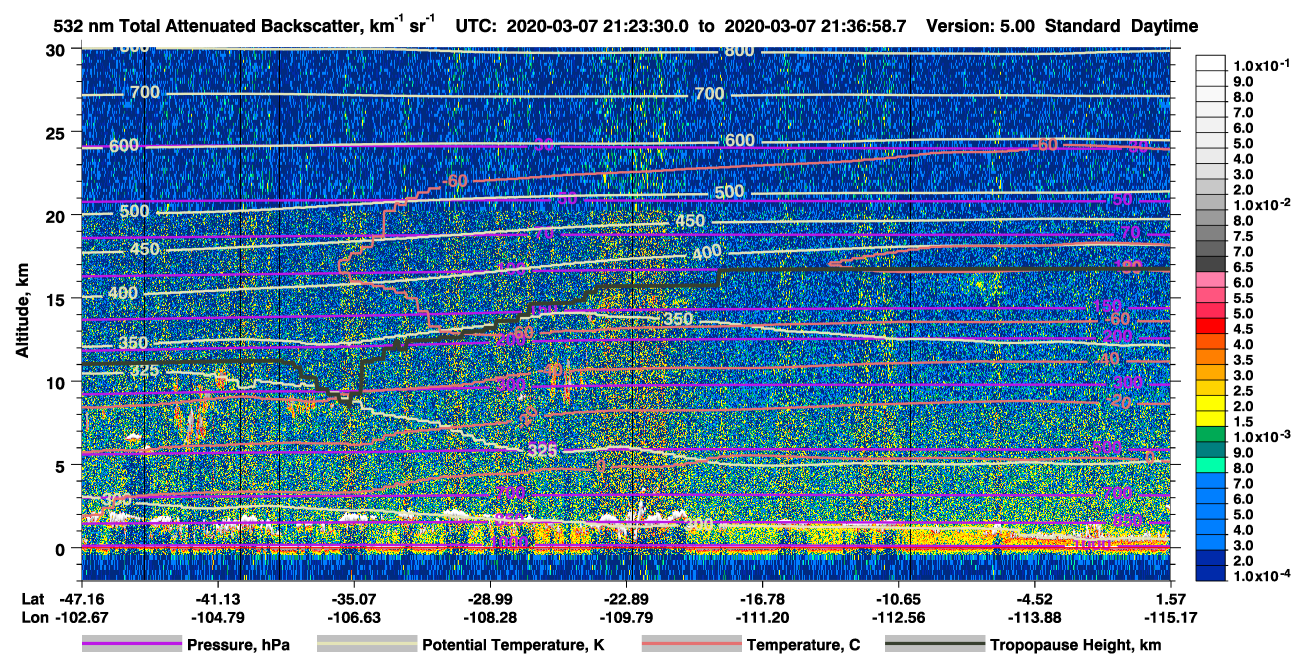Click longitude value '-111.20'

coord(762,617)
